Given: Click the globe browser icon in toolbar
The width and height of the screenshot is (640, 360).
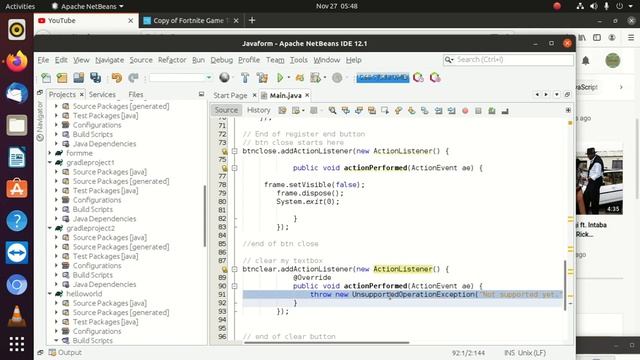Looking at the screenshot, I should coord(224,77).
